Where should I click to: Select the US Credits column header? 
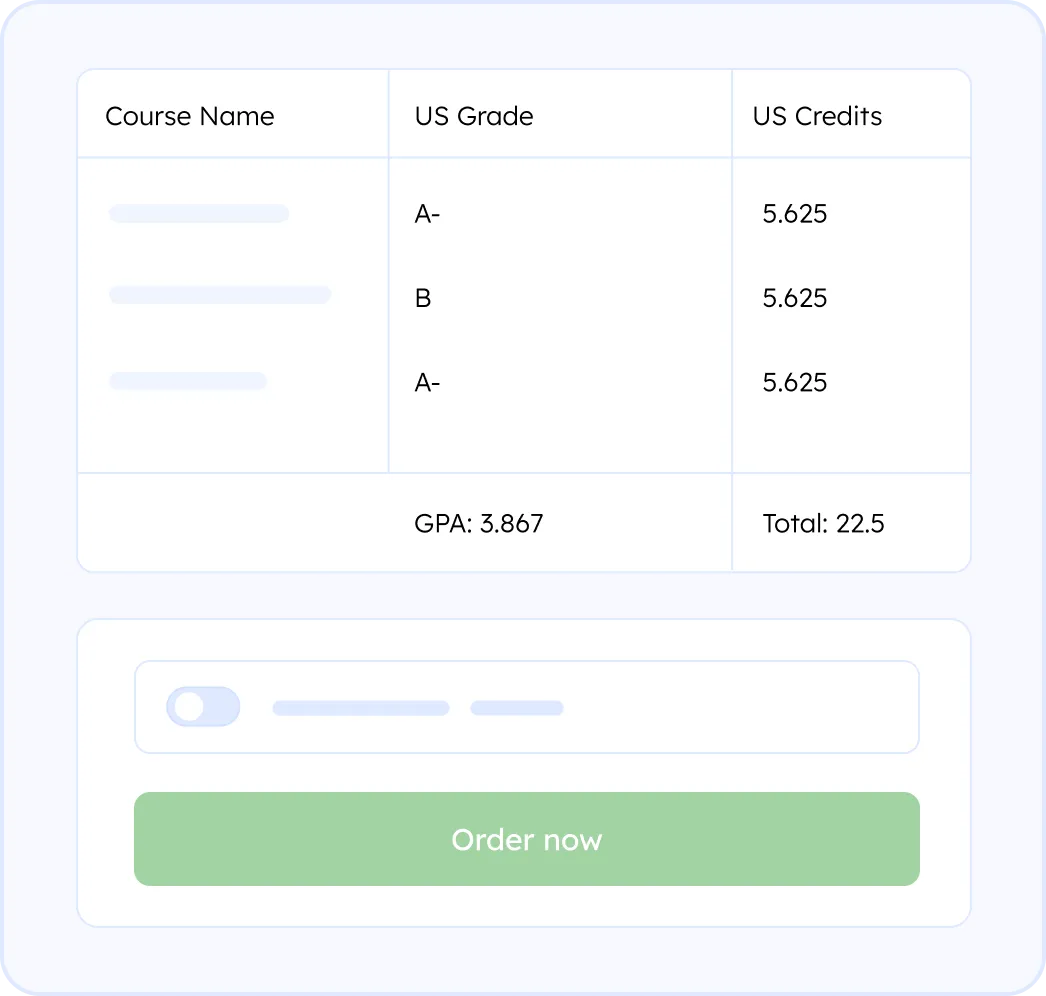point(817,116)
